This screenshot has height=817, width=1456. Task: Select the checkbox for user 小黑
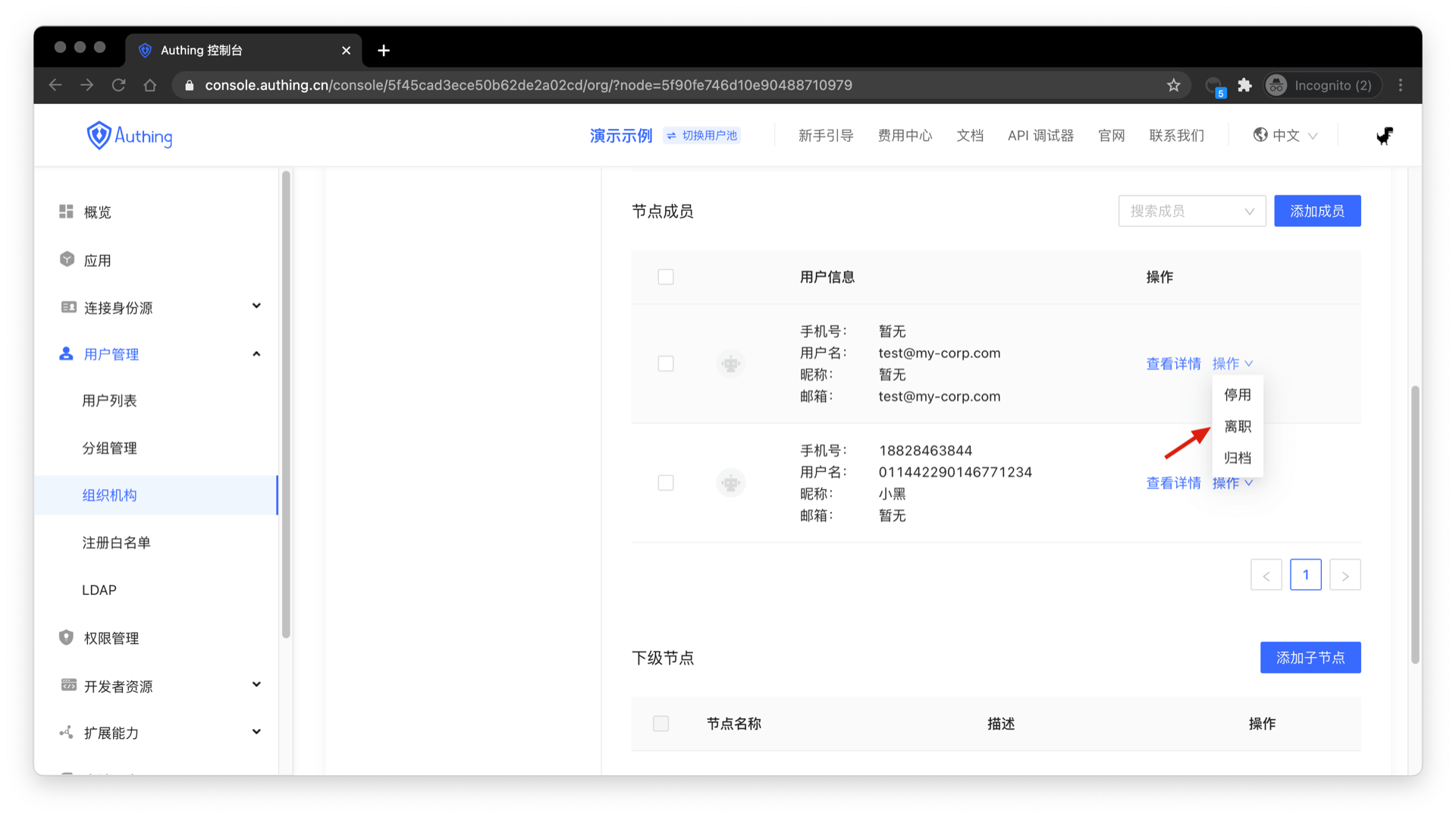click(x=665, y=482)
